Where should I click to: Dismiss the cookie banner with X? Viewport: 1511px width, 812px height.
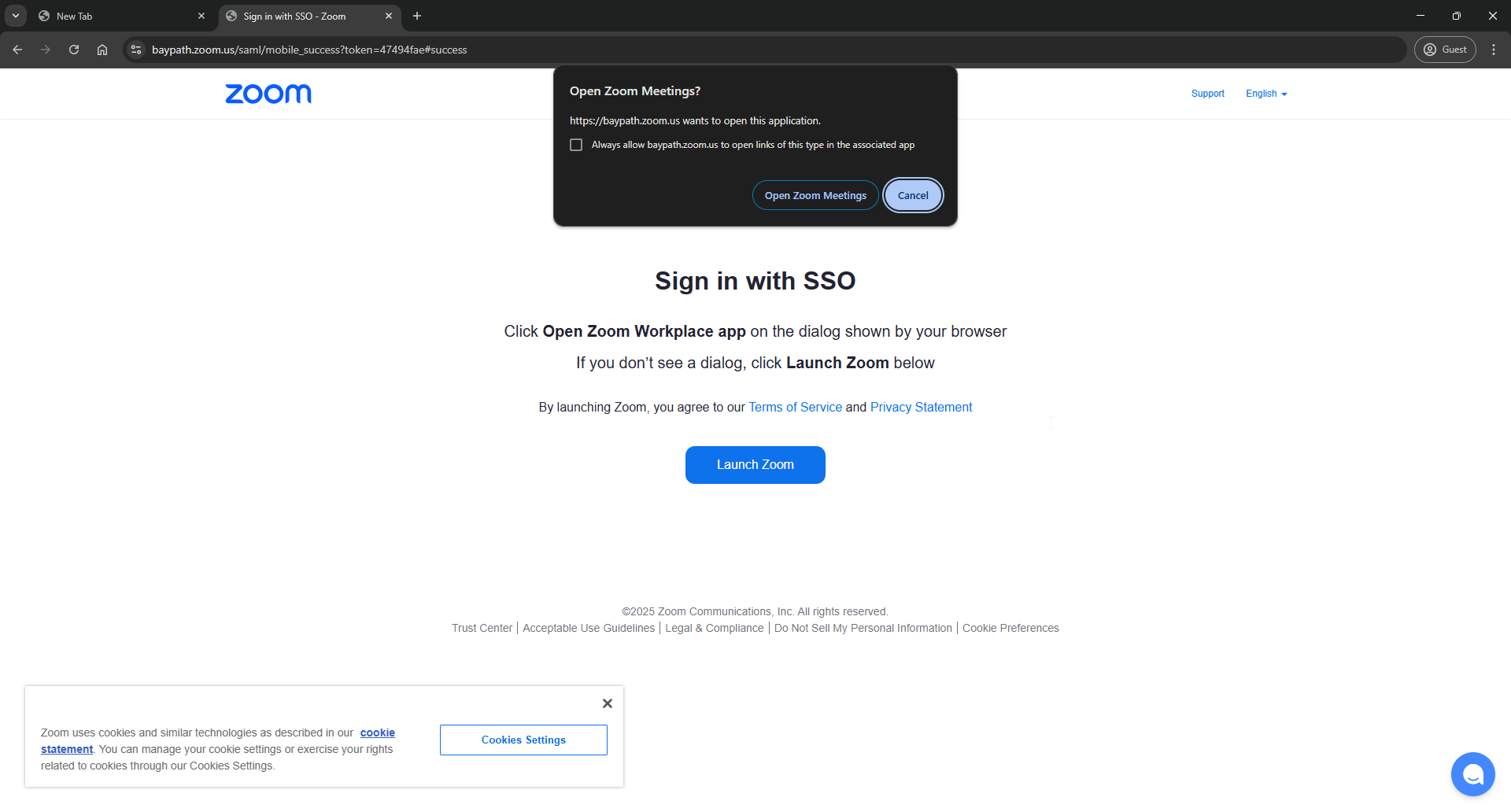[x=607, y=703]
